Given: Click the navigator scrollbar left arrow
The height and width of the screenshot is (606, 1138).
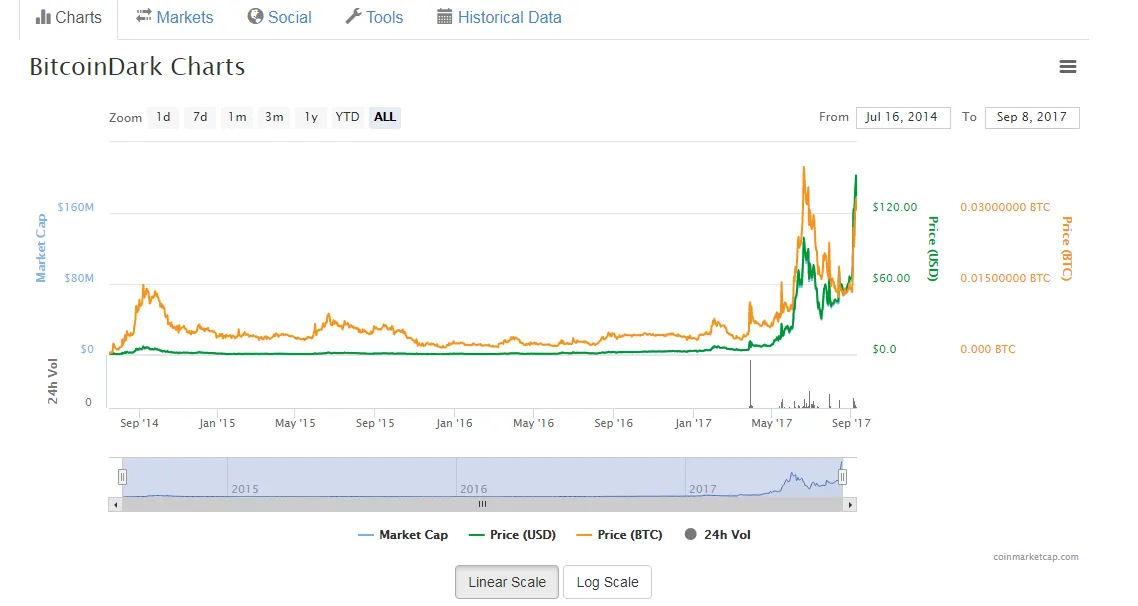Looking at the screenshot, I should point(115,504).
